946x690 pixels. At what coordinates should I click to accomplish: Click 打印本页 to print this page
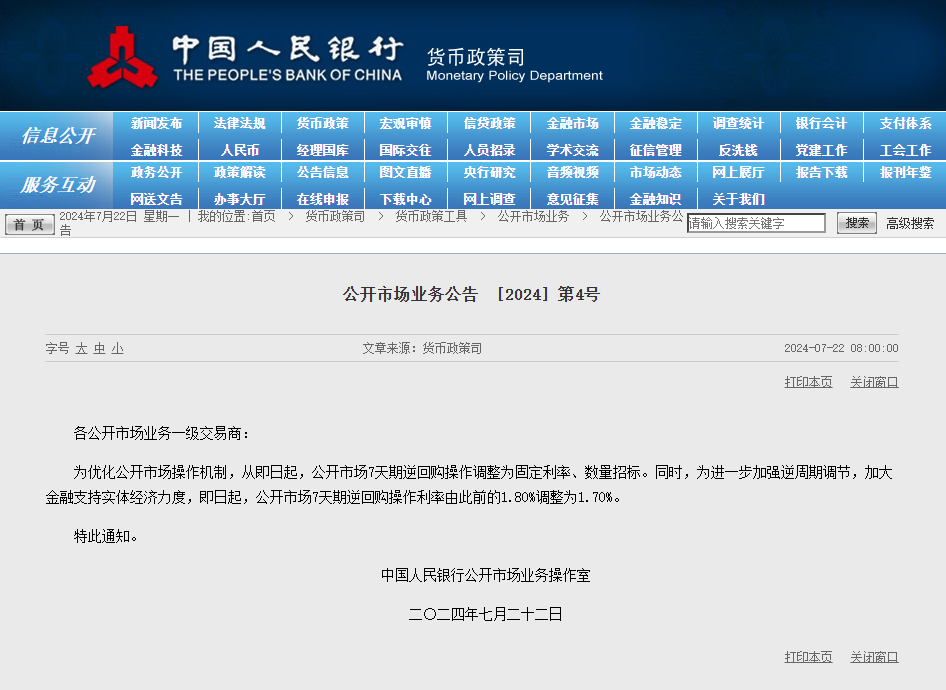(807, 381)
